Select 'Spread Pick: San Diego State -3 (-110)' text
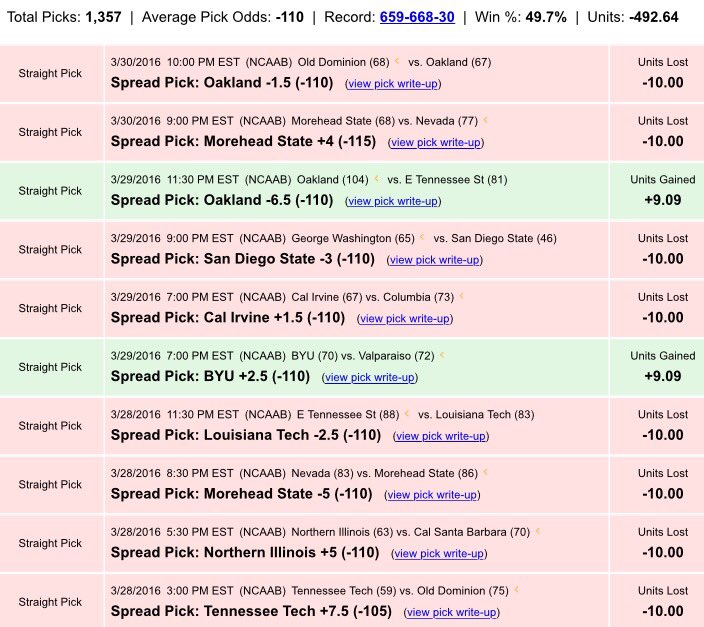704x627 pixels. point(243,259)
